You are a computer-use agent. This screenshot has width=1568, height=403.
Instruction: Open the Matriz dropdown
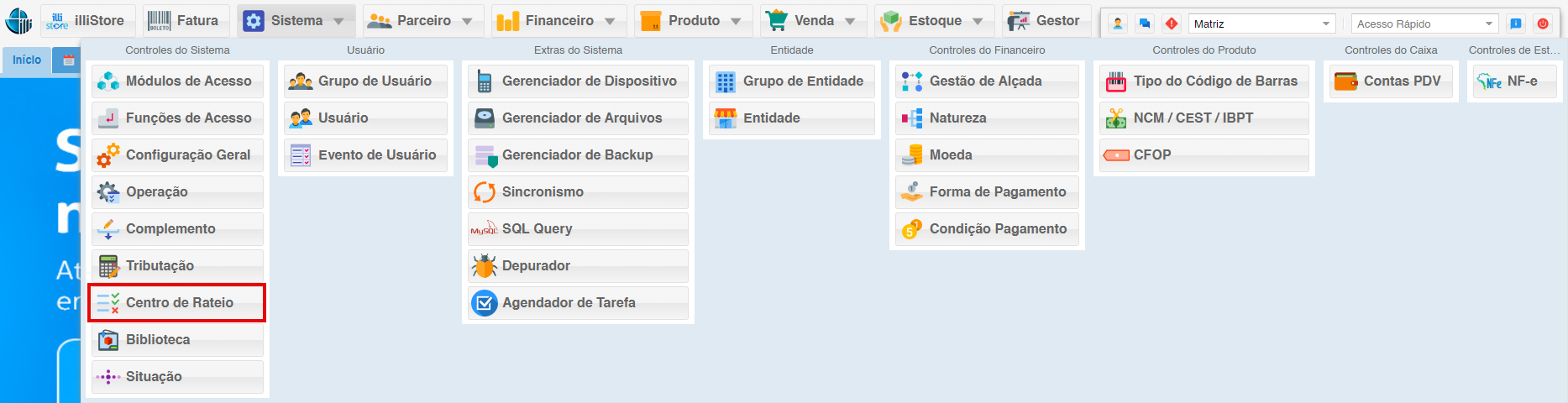tap(1327, 24)
